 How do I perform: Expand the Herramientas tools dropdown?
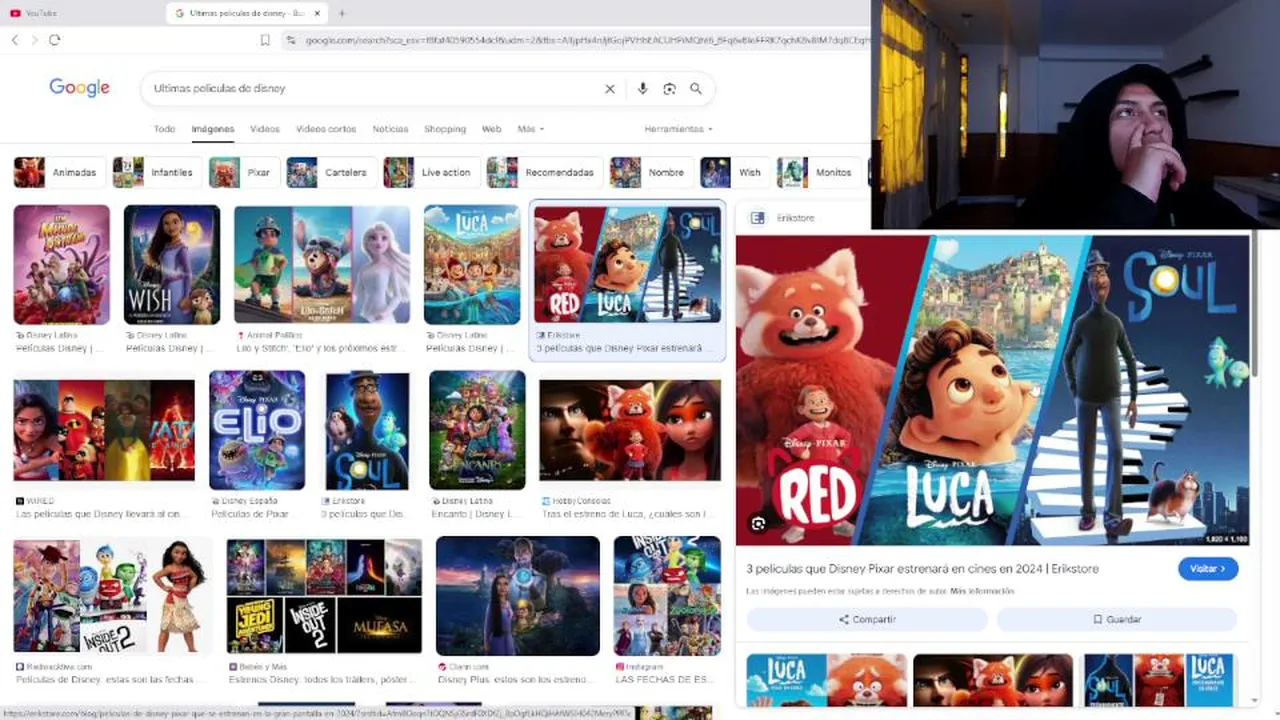point(679,129)
